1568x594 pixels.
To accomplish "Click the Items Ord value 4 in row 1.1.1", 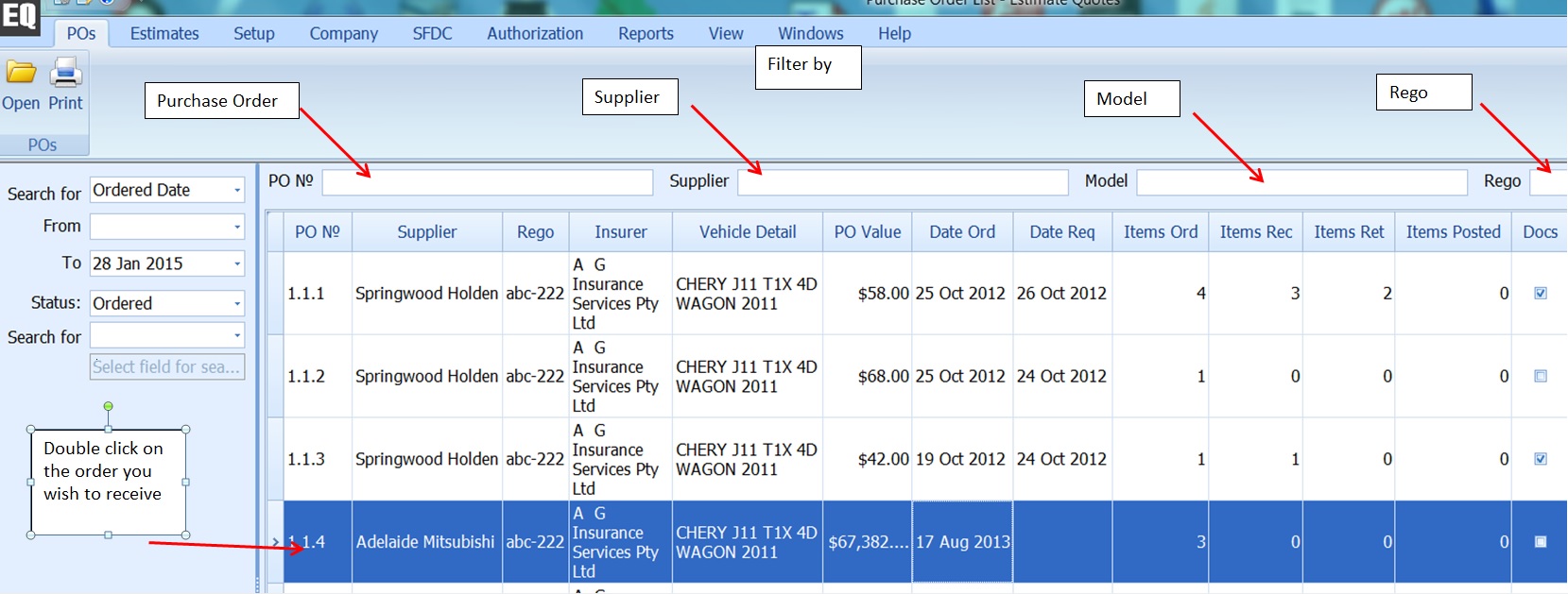I will (1161, 294).
